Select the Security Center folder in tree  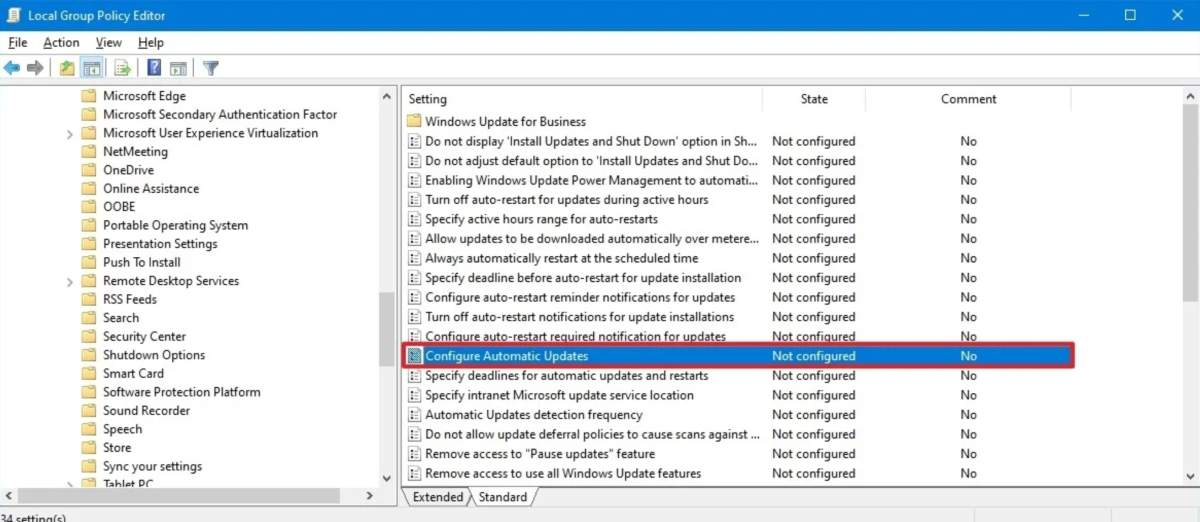click(144, 337)
